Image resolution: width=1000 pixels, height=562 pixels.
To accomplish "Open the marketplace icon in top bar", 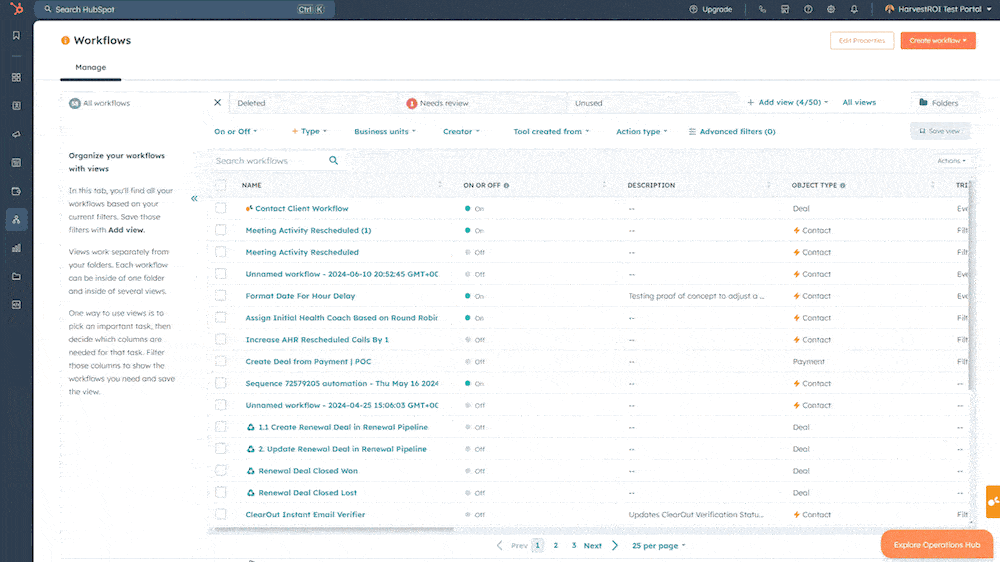I will tap(785, 10).
